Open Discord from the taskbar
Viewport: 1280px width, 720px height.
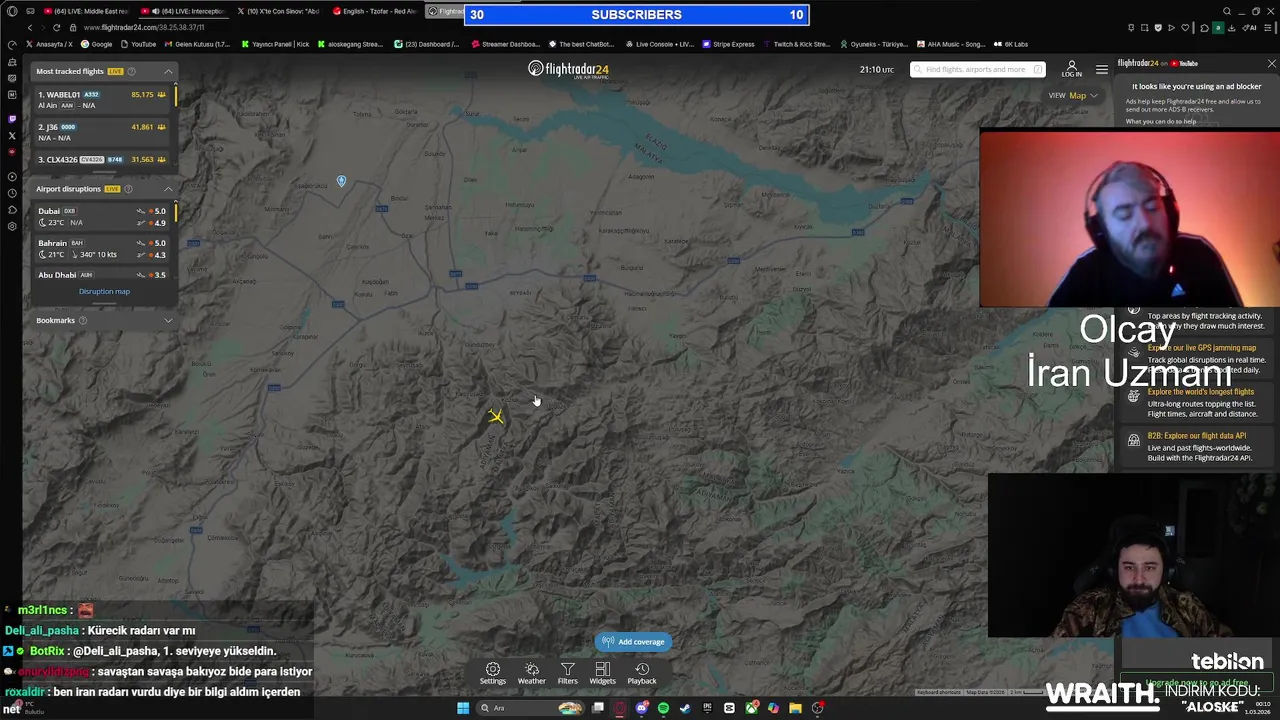point(642,708)
